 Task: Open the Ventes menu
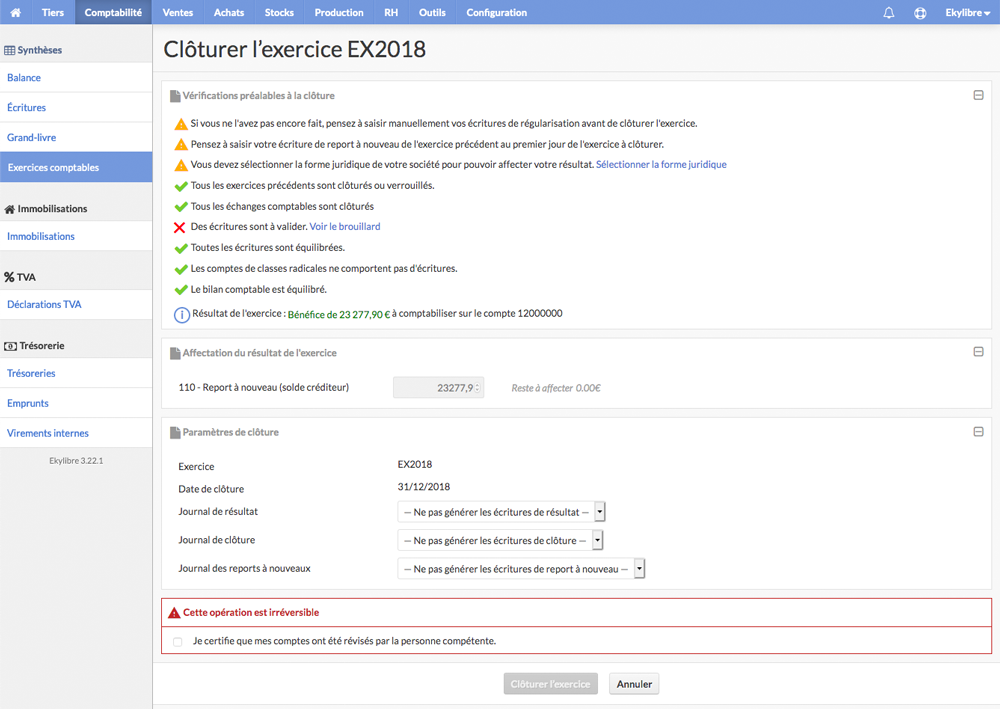click(178, 12)
